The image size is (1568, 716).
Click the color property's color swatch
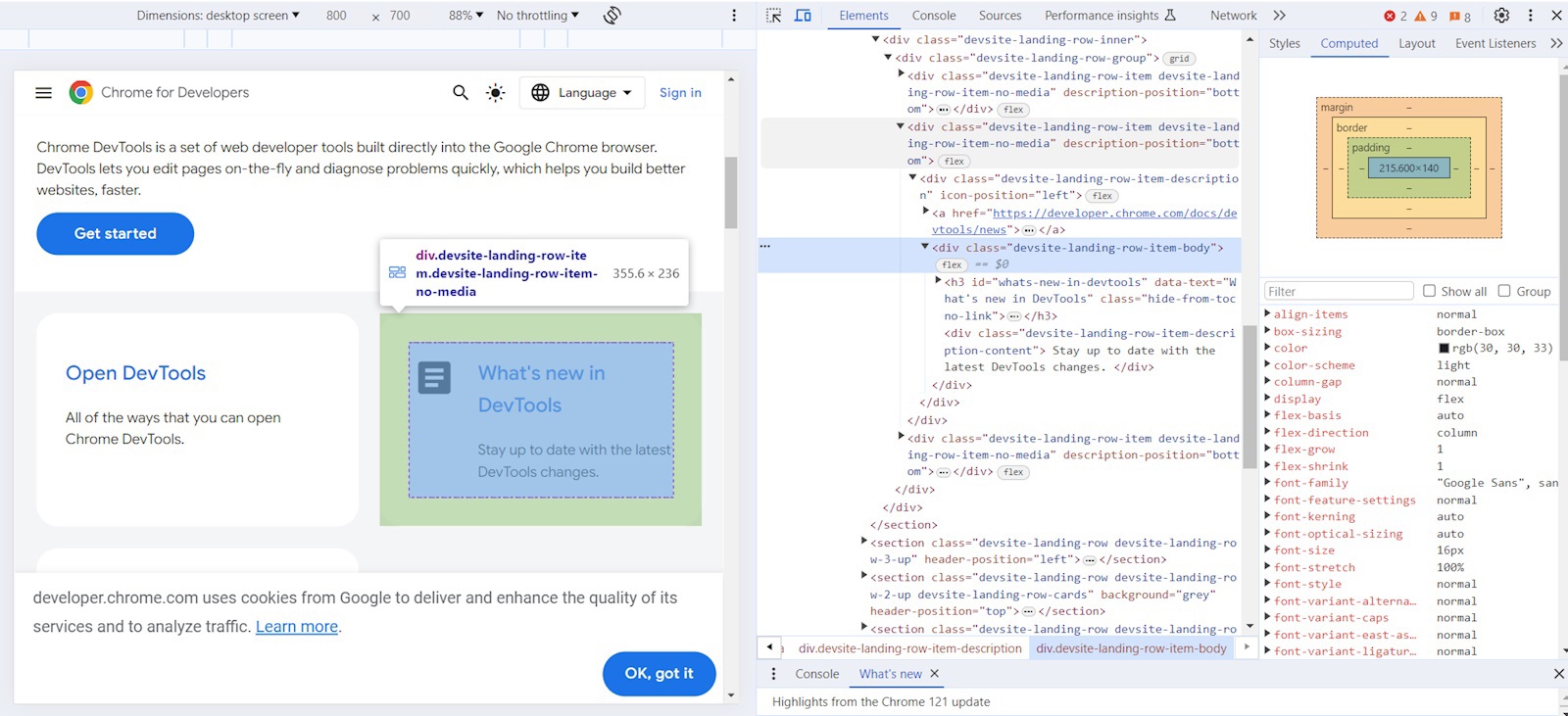pyautogui.click(x=1444, y=349)
